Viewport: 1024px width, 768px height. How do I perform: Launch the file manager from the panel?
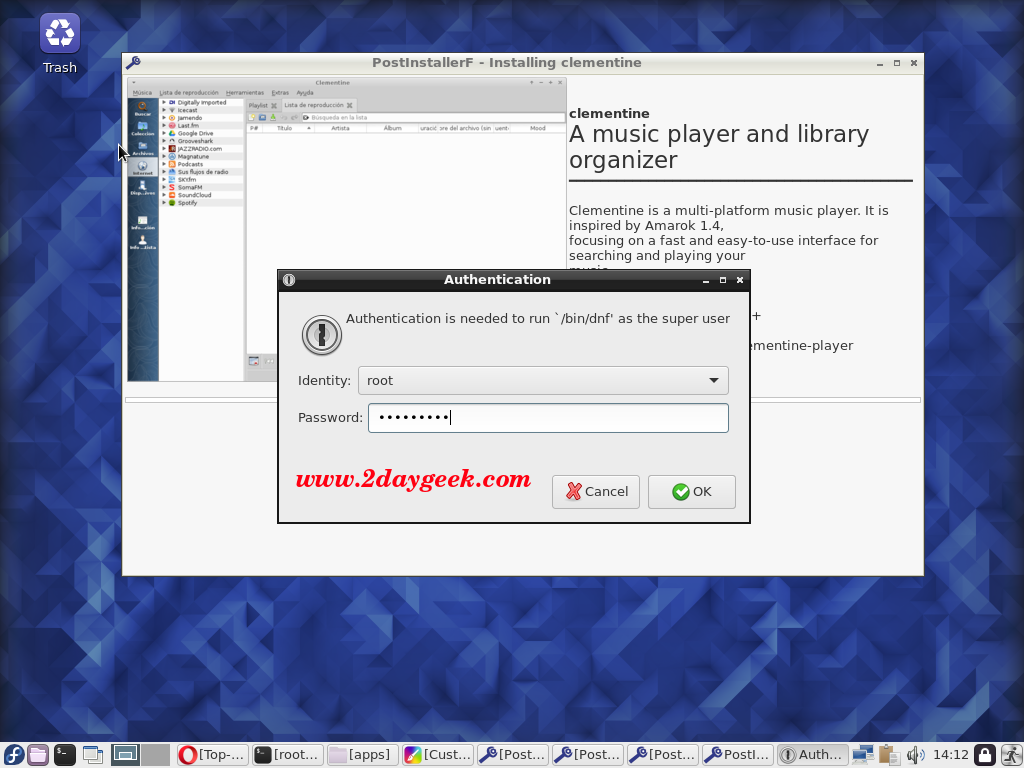(38, 755)
